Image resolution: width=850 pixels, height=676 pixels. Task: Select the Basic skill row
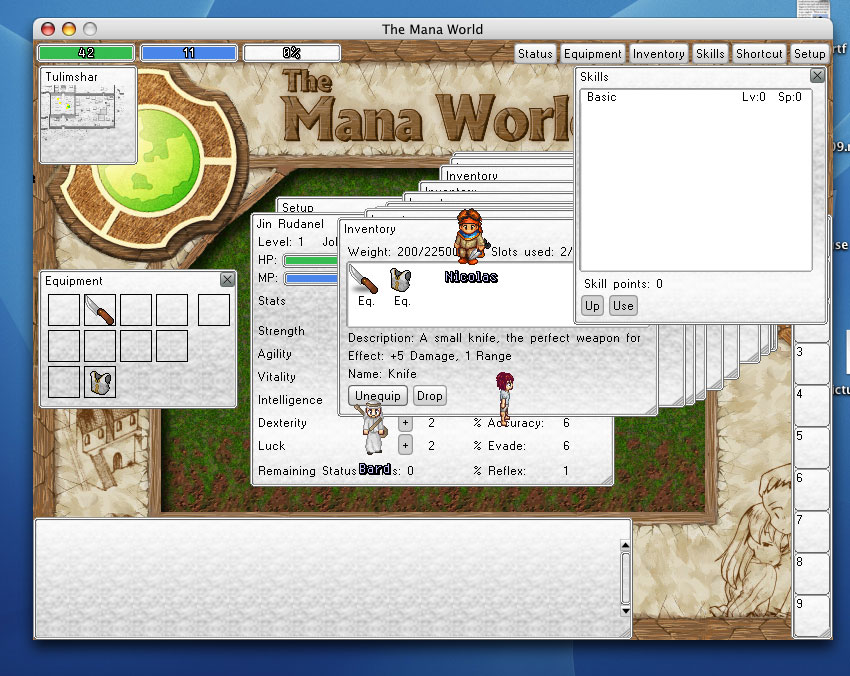[696, 97]
